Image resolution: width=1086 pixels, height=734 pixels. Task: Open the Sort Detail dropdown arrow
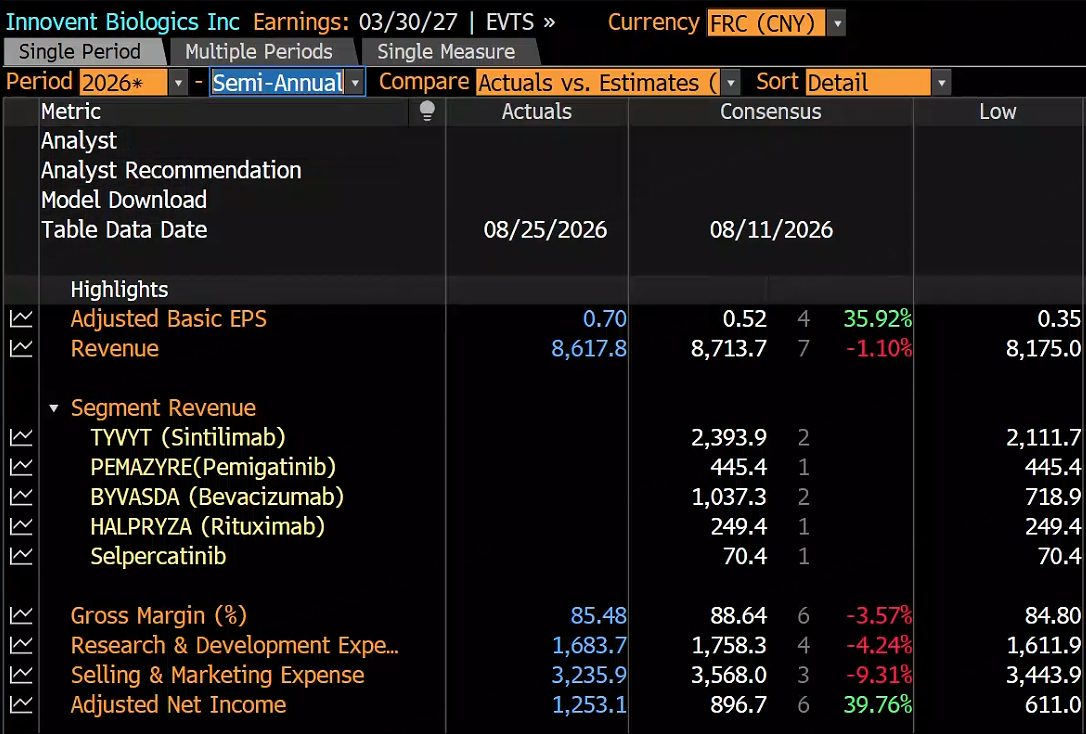coord(941,83)
